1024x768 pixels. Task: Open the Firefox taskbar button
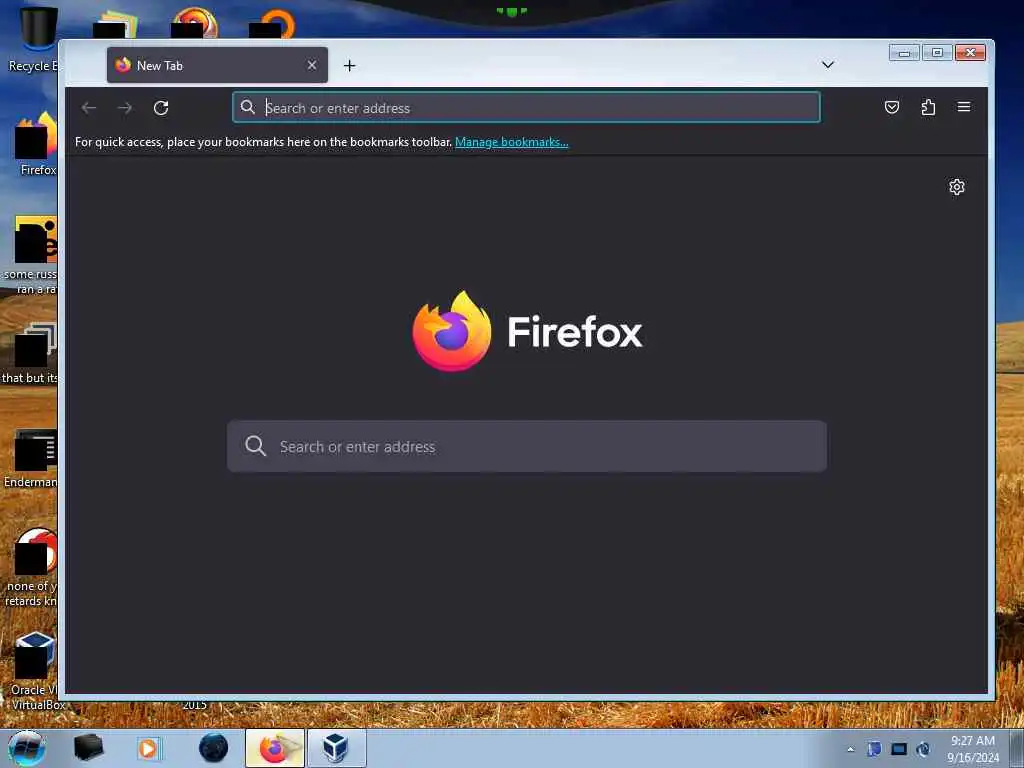275,748
